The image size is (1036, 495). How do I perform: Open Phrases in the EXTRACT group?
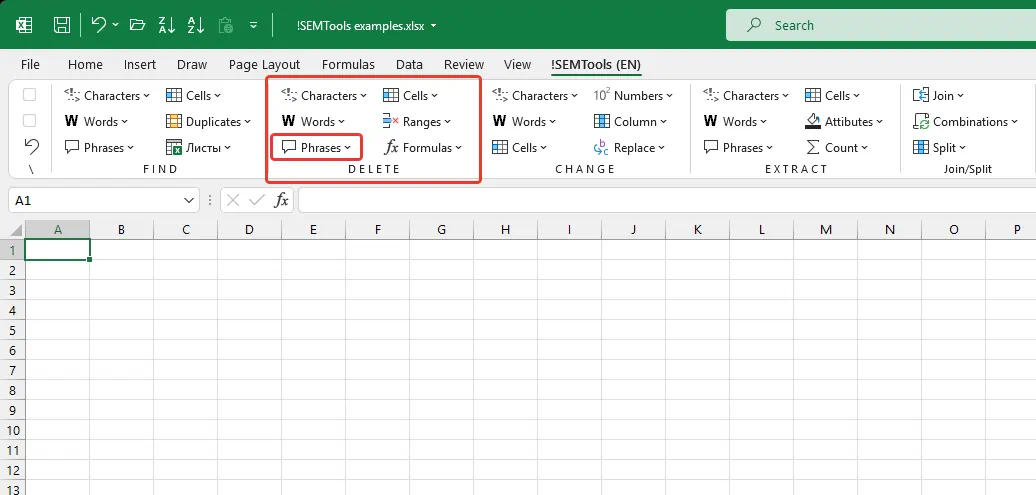click(738, 148)
